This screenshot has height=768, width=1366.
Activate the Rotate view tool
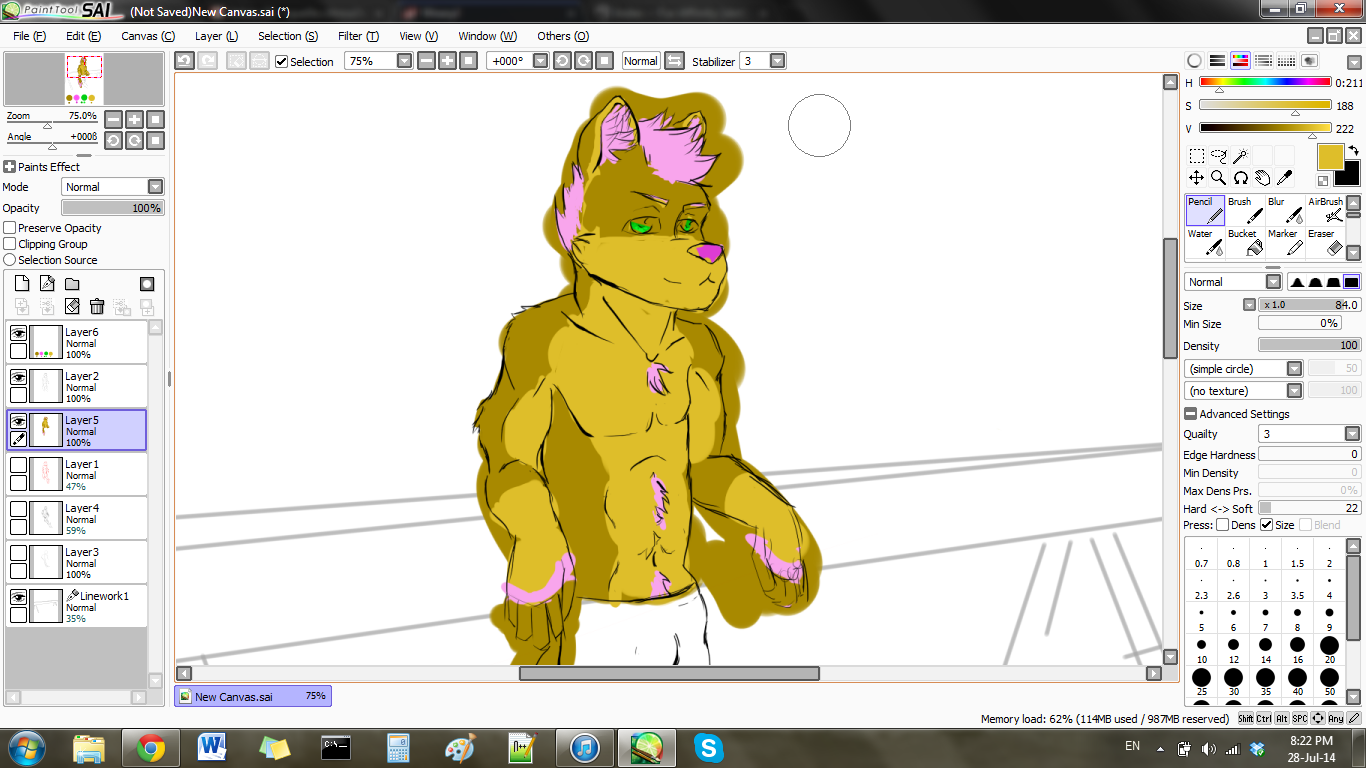tap(1240, 178)
